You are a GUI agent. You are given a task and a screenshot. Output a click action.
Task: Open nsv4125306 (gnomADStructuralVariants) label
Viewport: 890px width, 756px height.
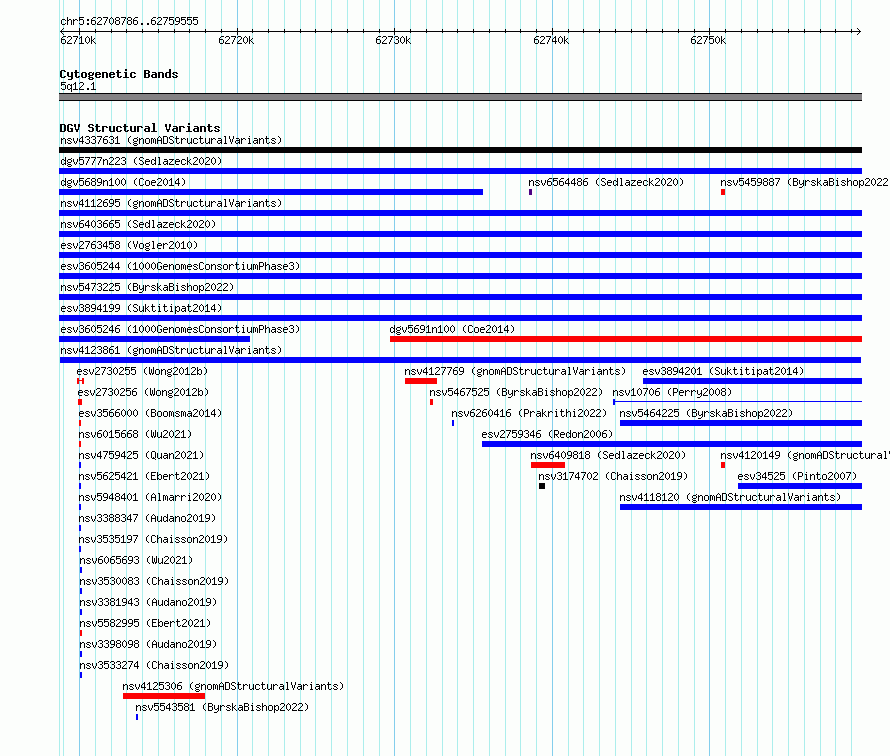tap(233, 686)
